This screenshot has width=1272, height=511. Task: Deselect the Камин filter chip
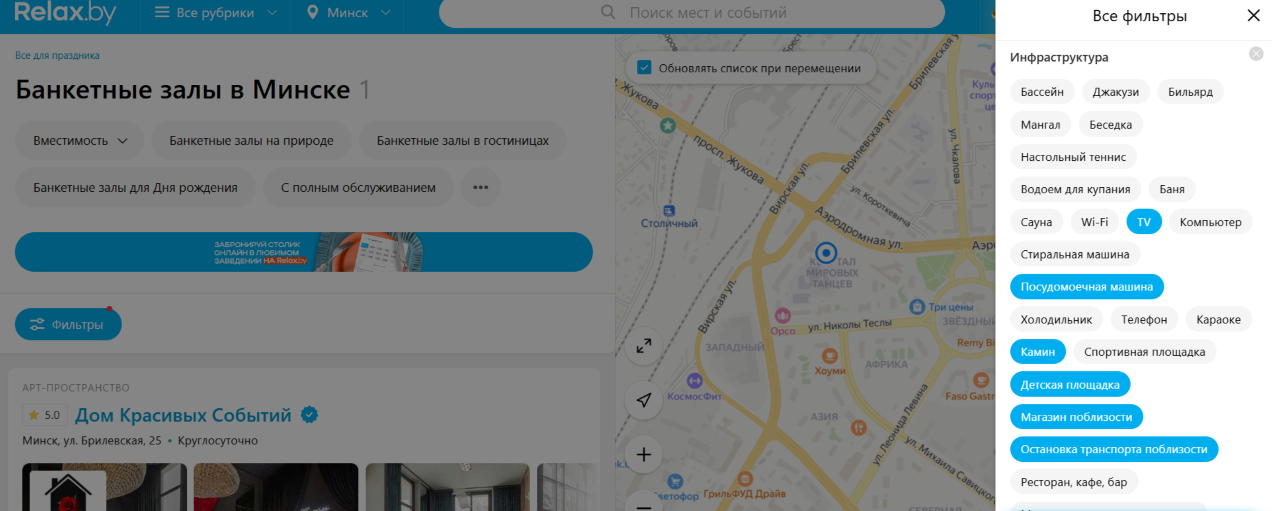click(1038, 352)
